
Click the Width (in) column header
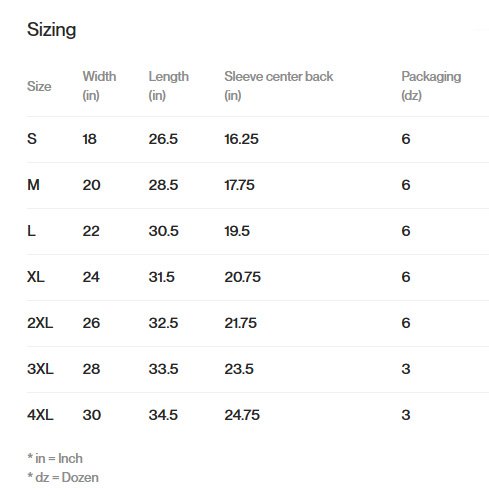(99, 86)
